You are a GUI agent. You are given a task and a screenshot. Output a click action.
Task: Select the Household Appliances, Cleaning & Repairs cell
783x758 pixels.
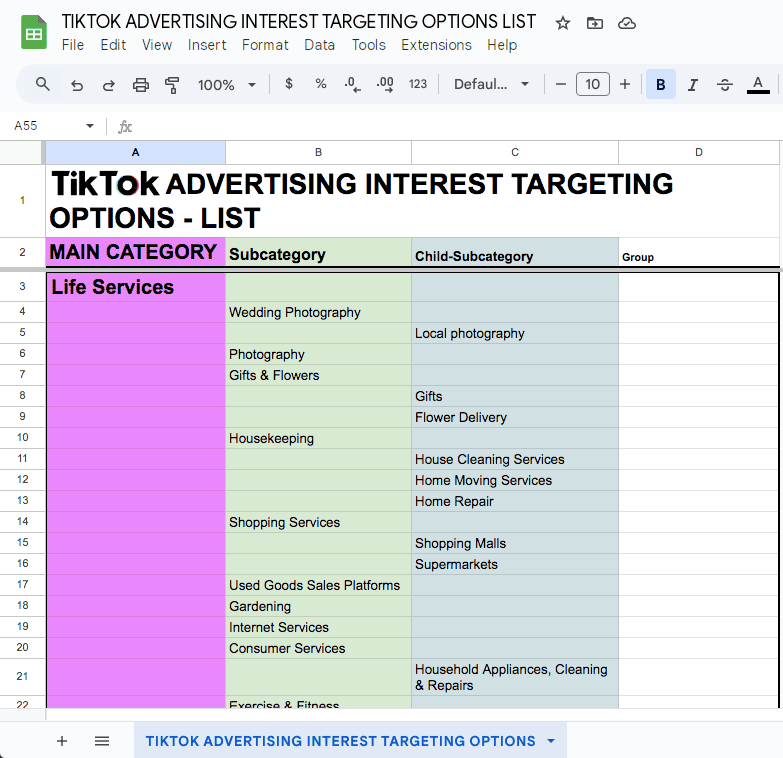515,677
